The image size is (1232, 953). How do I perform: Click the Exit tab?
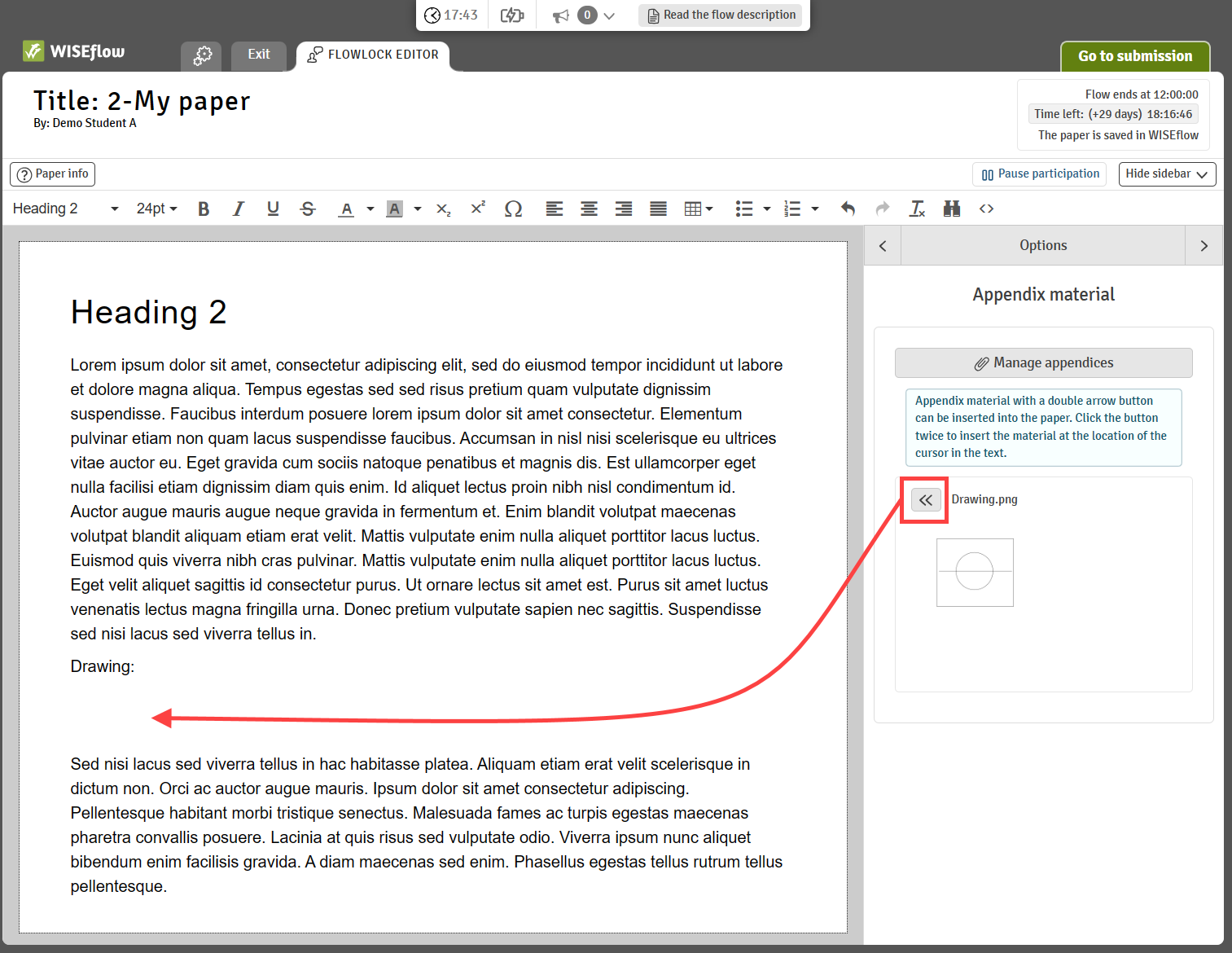coord(259,55)
